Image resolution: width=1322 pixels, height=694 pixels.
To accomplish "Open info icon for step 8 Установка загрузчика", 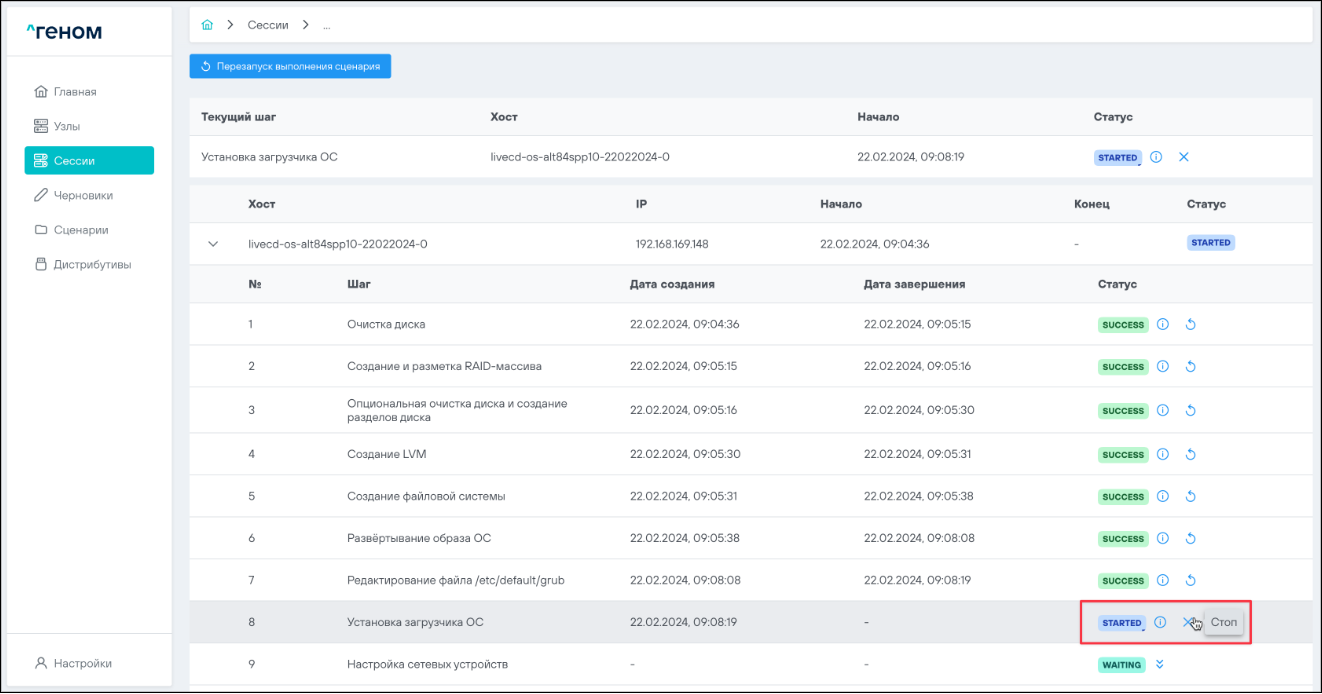I will pyautogui.click(x=1160, y=622).
